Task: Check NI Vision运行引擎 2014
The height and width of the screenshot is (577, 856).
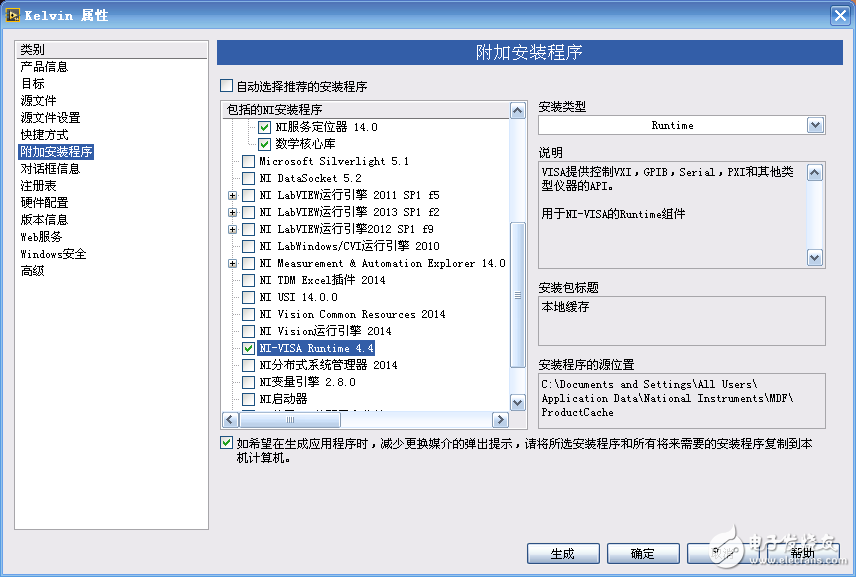Action: click(x=248, y=331)
